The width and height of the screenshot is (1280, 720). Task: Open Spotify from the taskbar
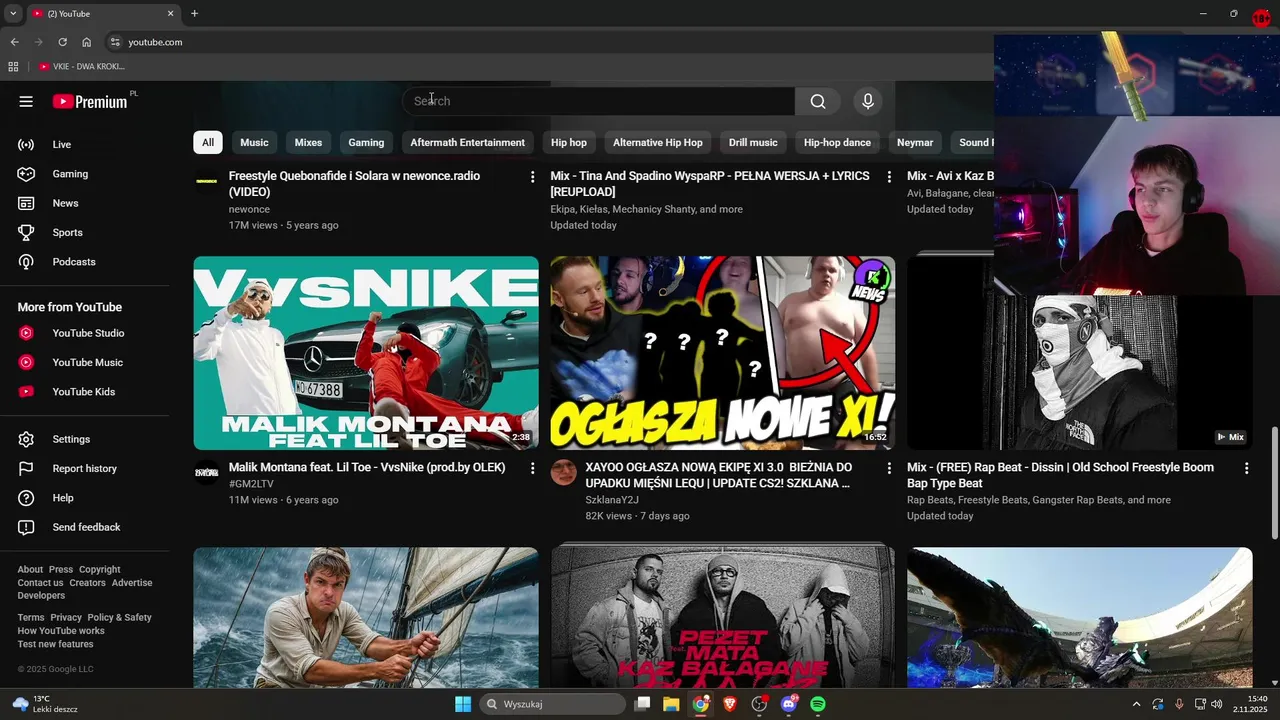(x=818, y=704)
